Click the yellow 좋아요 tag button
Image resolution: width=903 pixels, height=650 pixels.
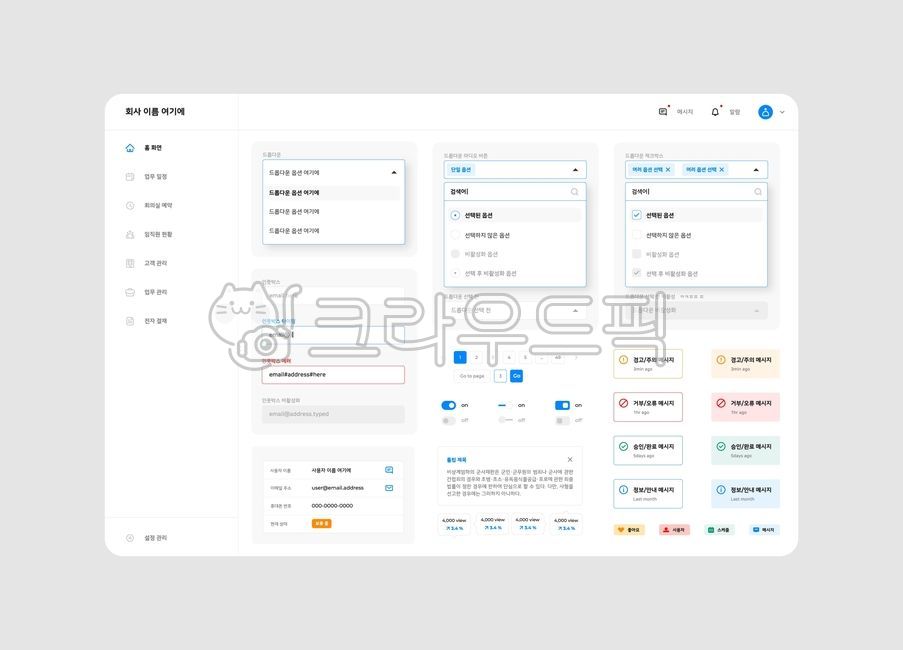point(629,529)
